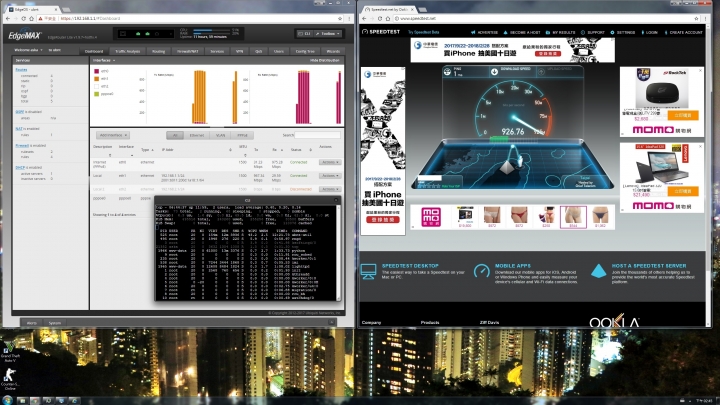Open the Add Interface dropdown

(x=113, y=135)
